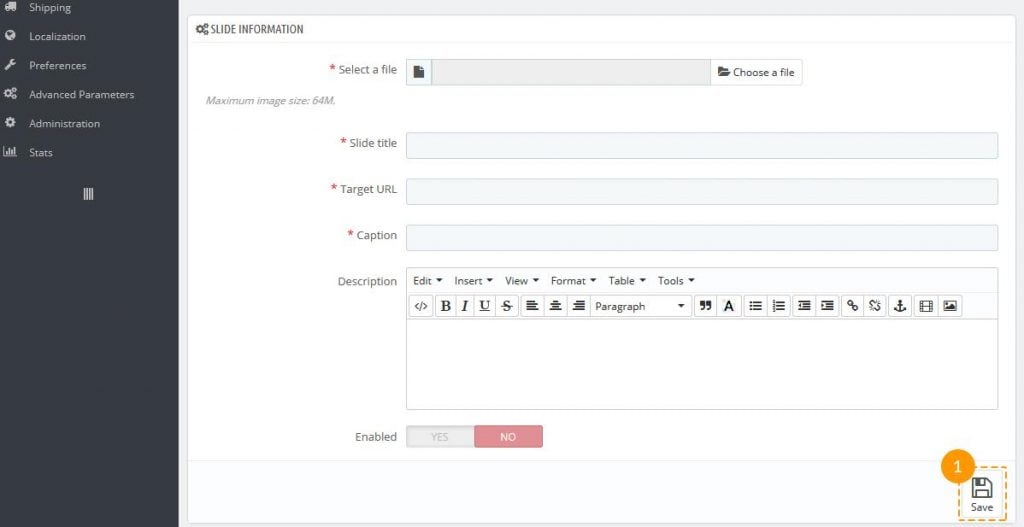Apply italic formatting in description
This screenshot has height=527, width=1024.
point(465,306)
